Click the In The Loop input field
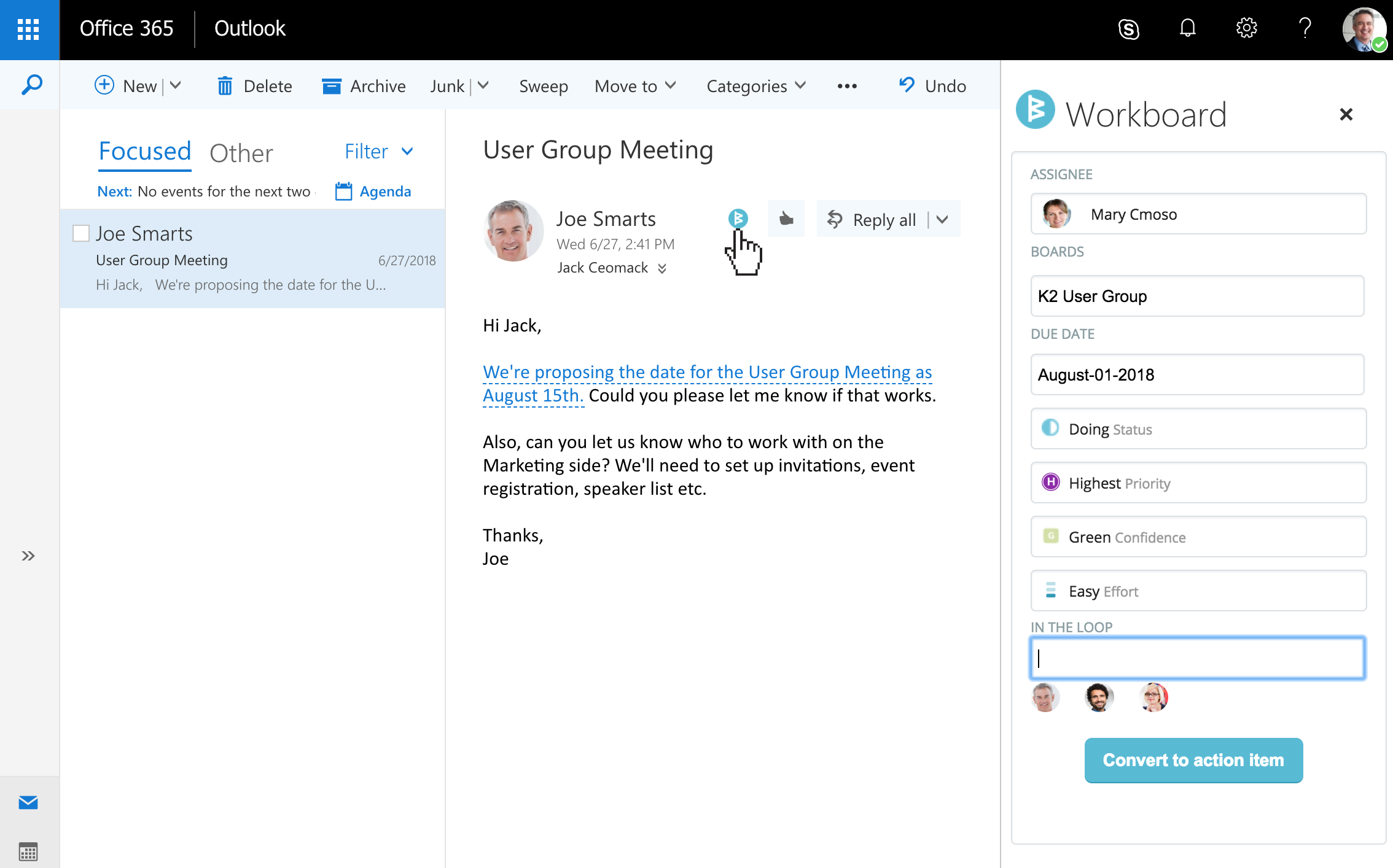 [x=1197, y=658]
